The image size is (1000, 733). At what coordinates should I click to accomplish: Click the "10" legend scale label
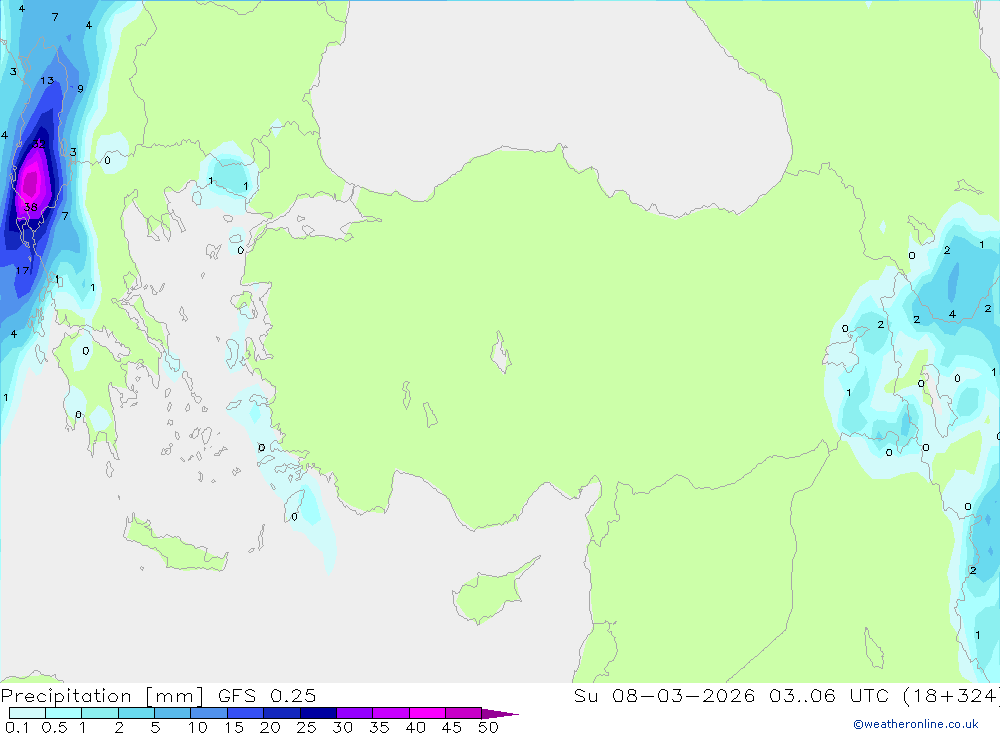tap(198, 727)
